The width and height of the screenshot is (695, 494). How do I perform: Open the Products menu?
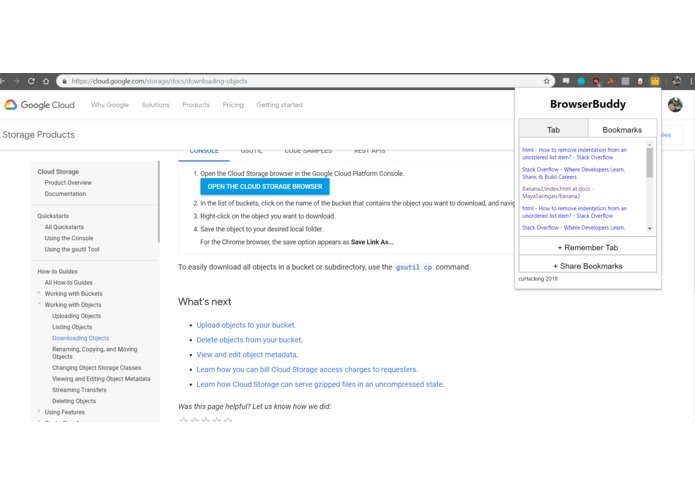pos(196,105)
